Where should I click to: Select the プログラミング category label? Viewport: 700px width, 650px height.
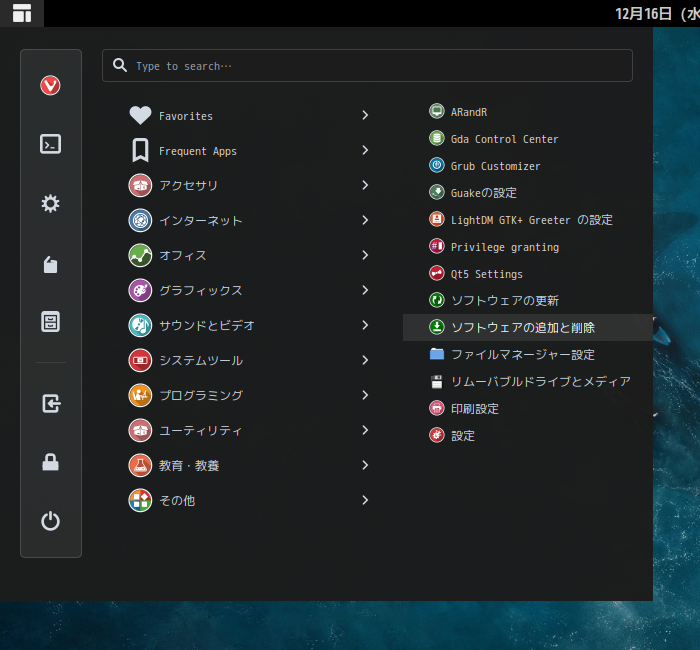(201, 396)
